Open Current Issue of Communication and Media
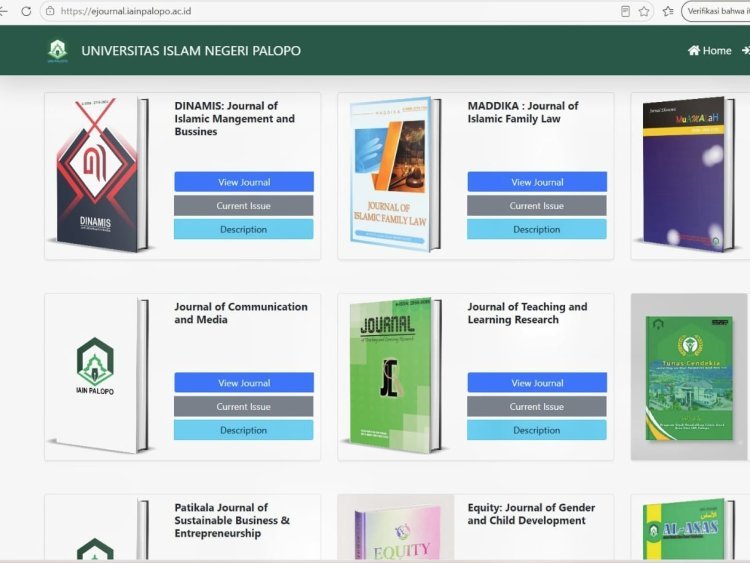The image size is (750, 563). (x=244, y=407)
